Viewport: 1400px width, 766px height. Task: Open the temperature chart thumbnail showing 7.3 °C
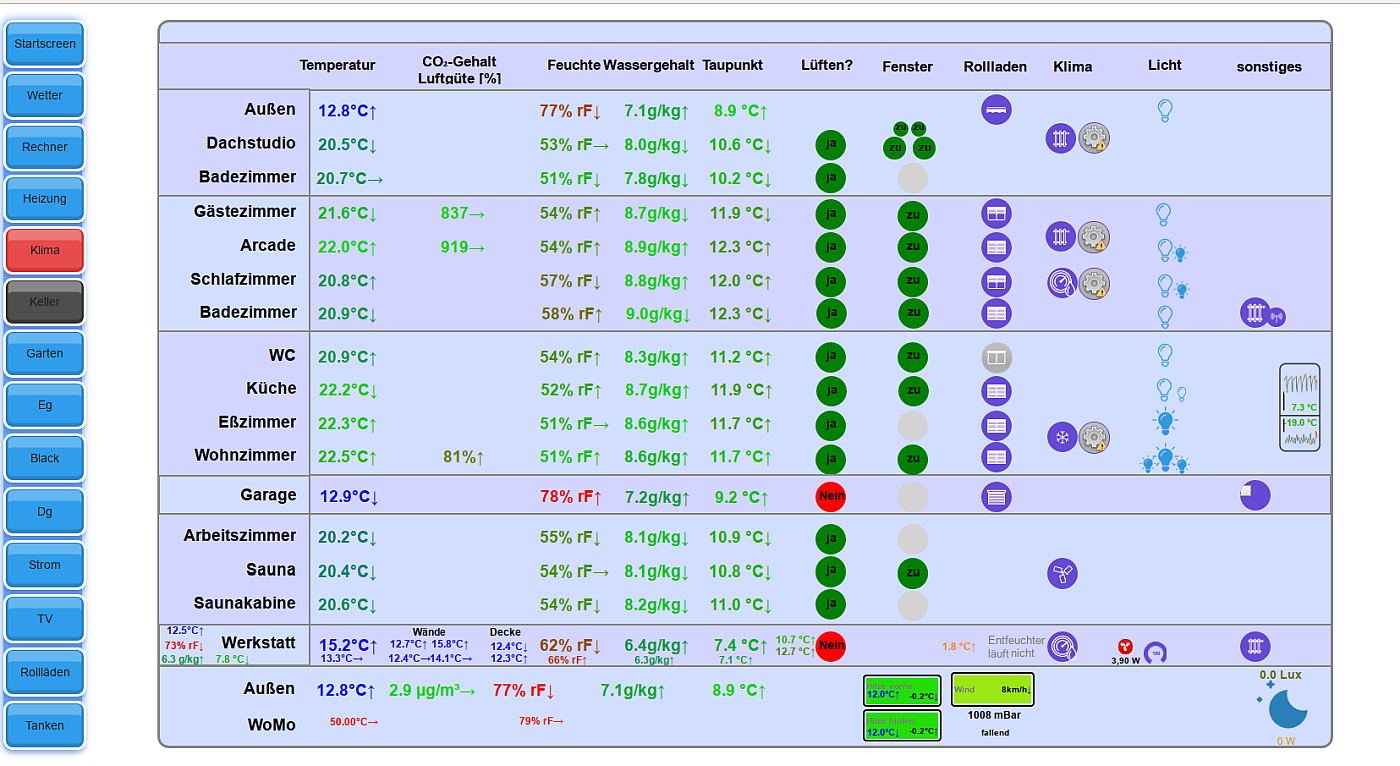click(1300, 407)
